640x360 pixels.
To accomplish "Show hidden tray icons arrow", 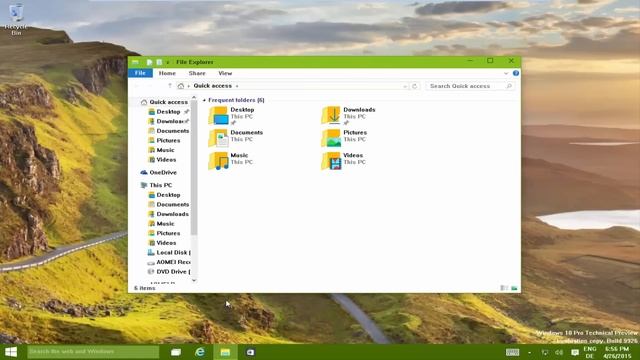I will (529, 352).
